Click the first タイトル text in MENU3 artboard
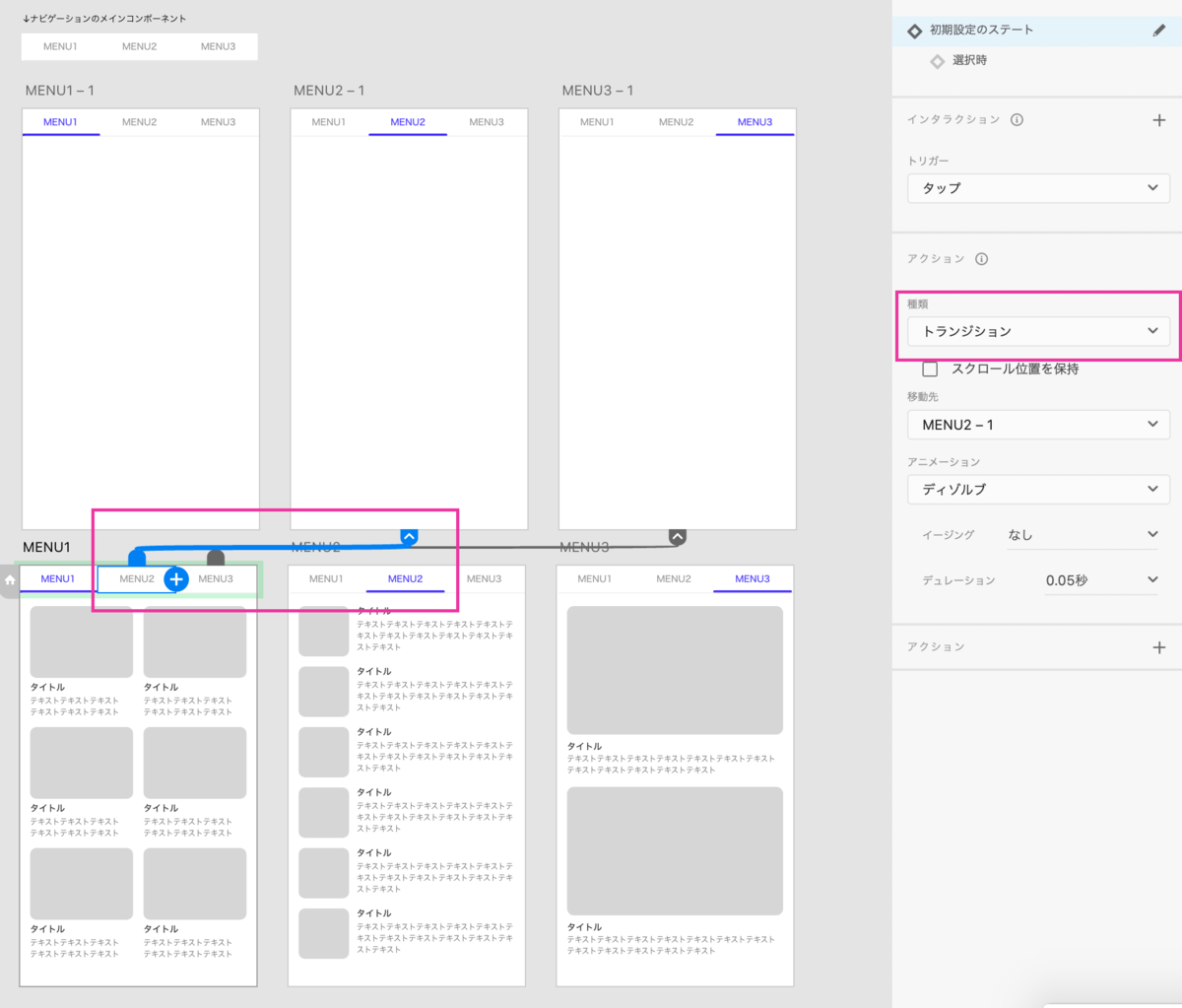Viewport: 1182px width, 1008px height. click(x=584, y=747)
